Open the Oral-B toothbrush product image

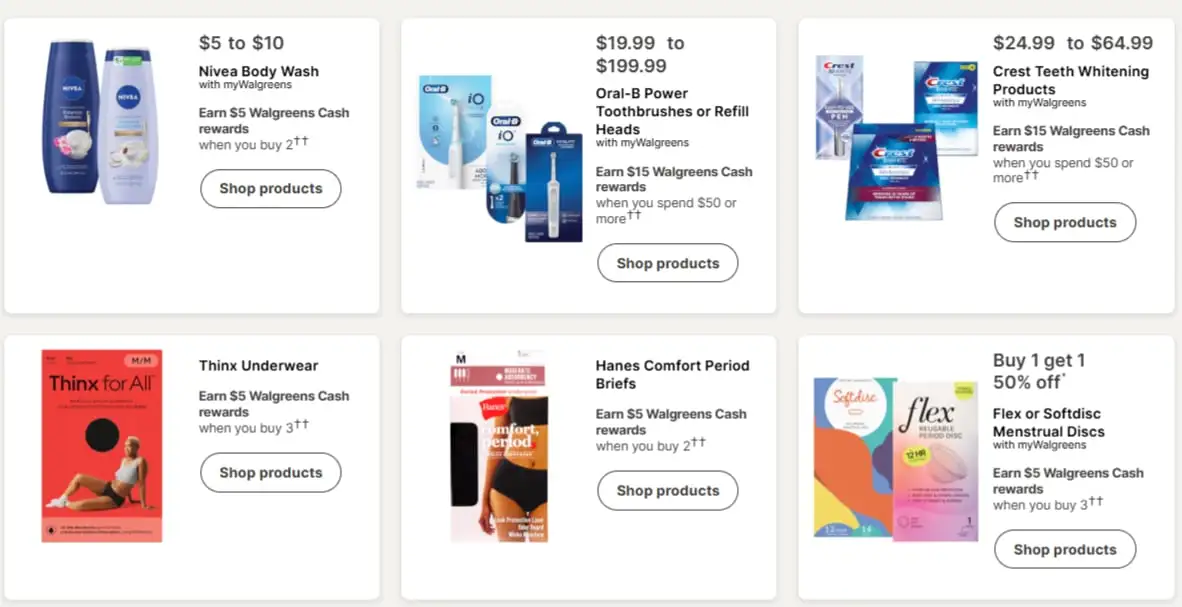[499, 158]
